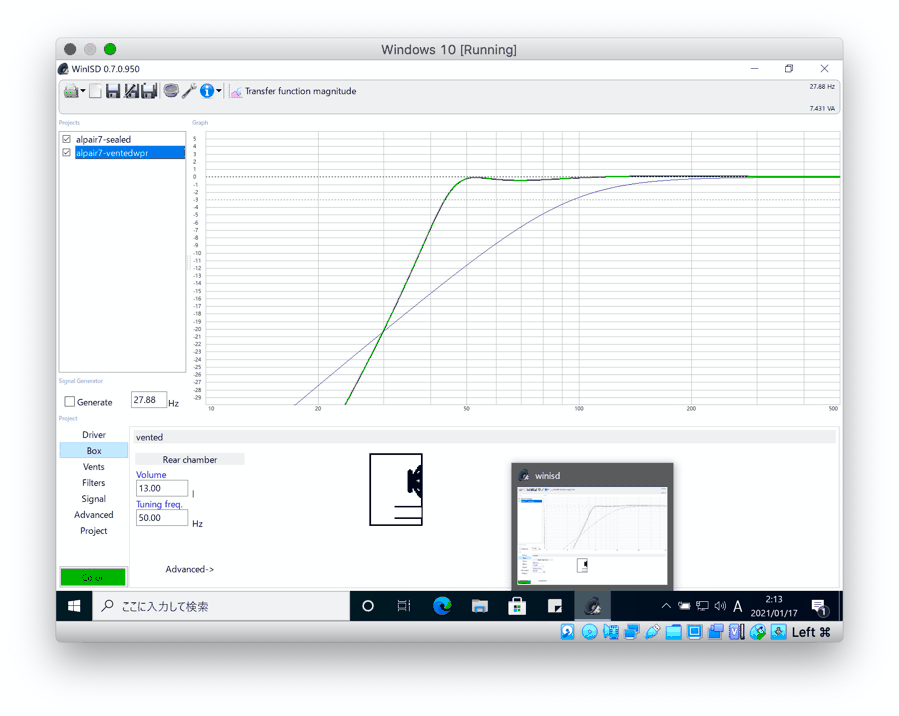Image resolution: width=899 pixels, height=716 pixels.
Task: Click the Hz unit label beside Tuning freq.
Action: click(x=197, y=523)
